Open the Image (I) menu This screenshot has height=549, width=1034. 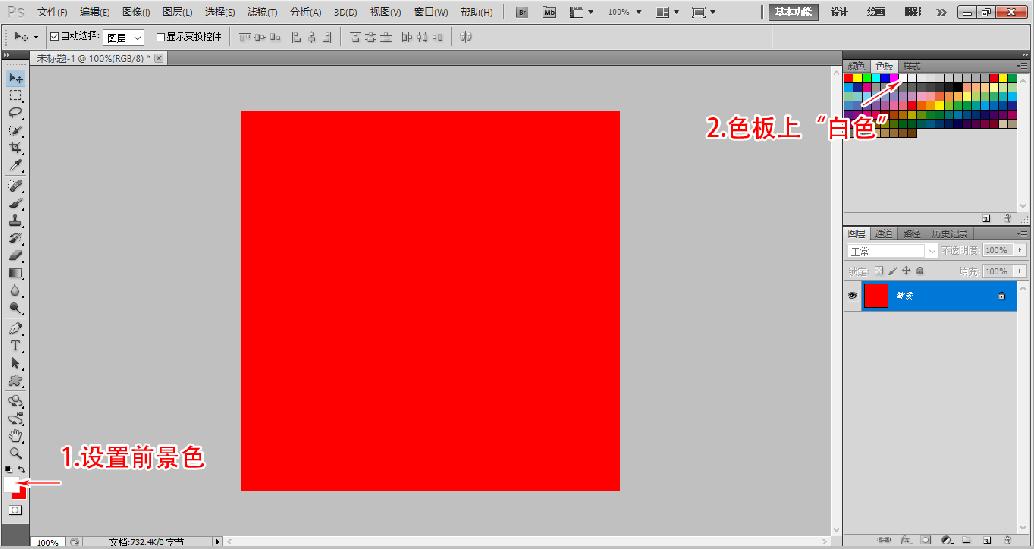point(136,12)
